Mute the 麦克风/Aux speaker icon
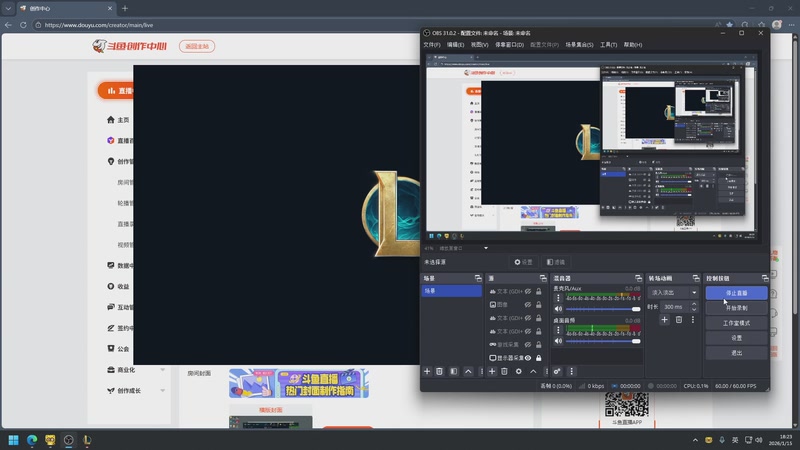800x450 pixels. click(558, 309)
